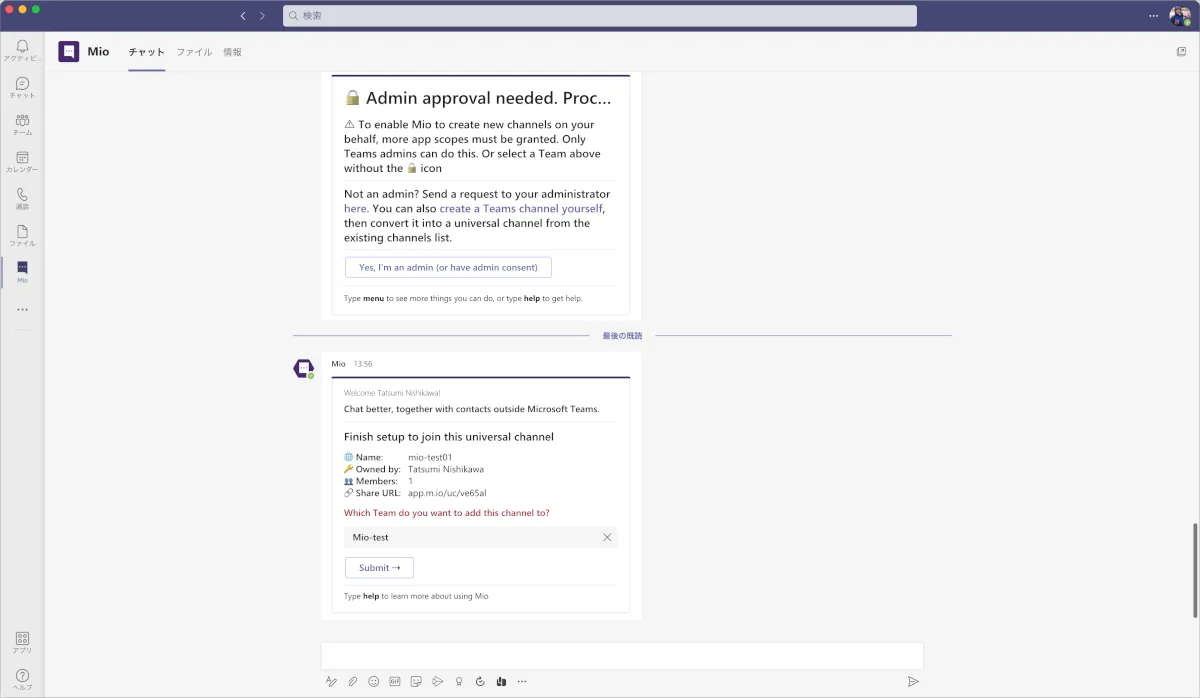The height and width of the screenshot is (698, 1200).
Task: Click the channel name mio-test01
Action: coord(430,457)
